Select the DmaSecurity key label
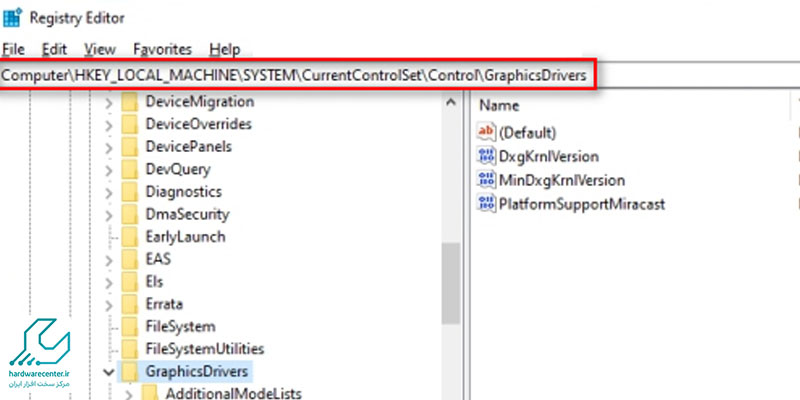The height and width of the screenshot is (400, 800). [187, 214]
